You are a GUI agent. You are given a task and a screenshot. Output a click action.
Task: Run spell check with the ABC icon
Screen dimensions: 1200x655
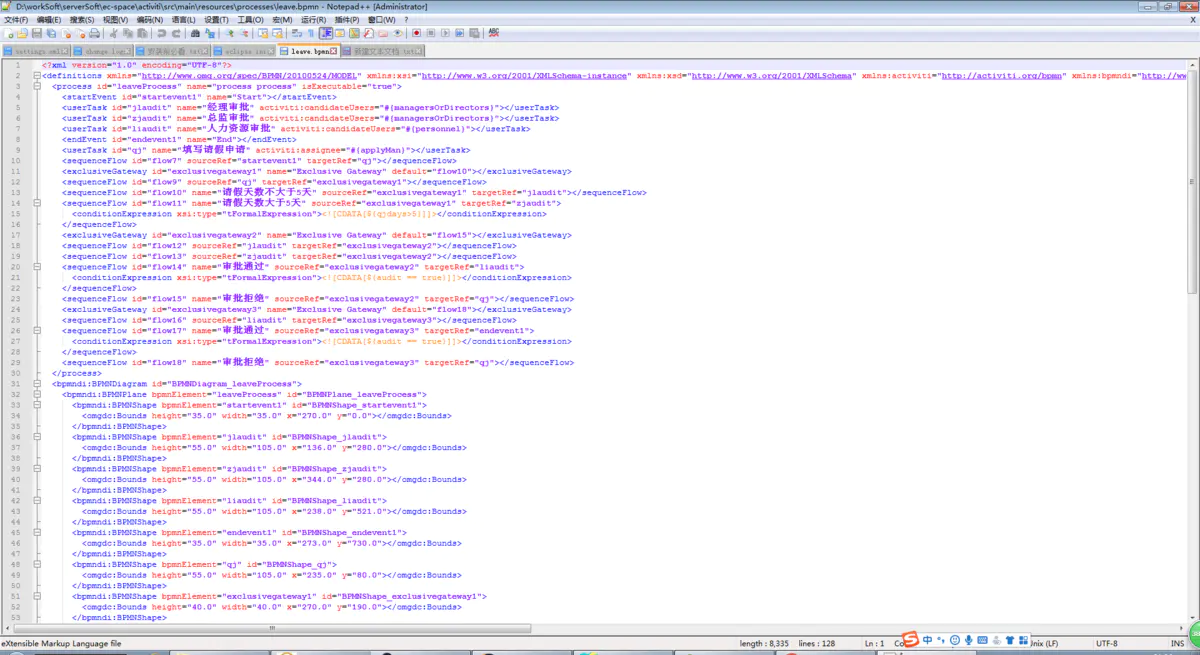click(494, 33)
